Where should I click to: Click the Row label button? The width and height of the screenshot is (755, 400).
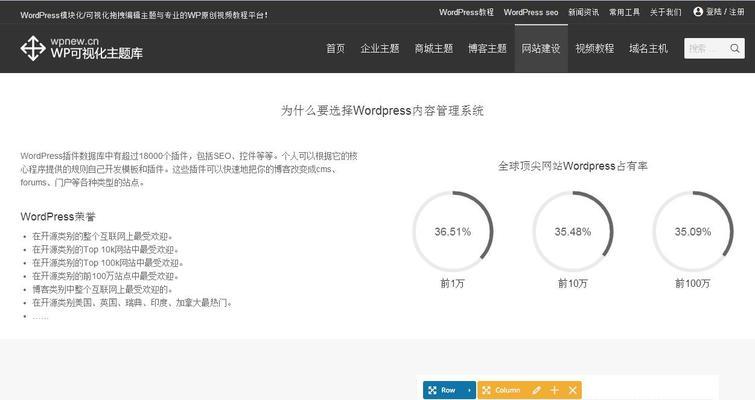[x=448, y=390]
